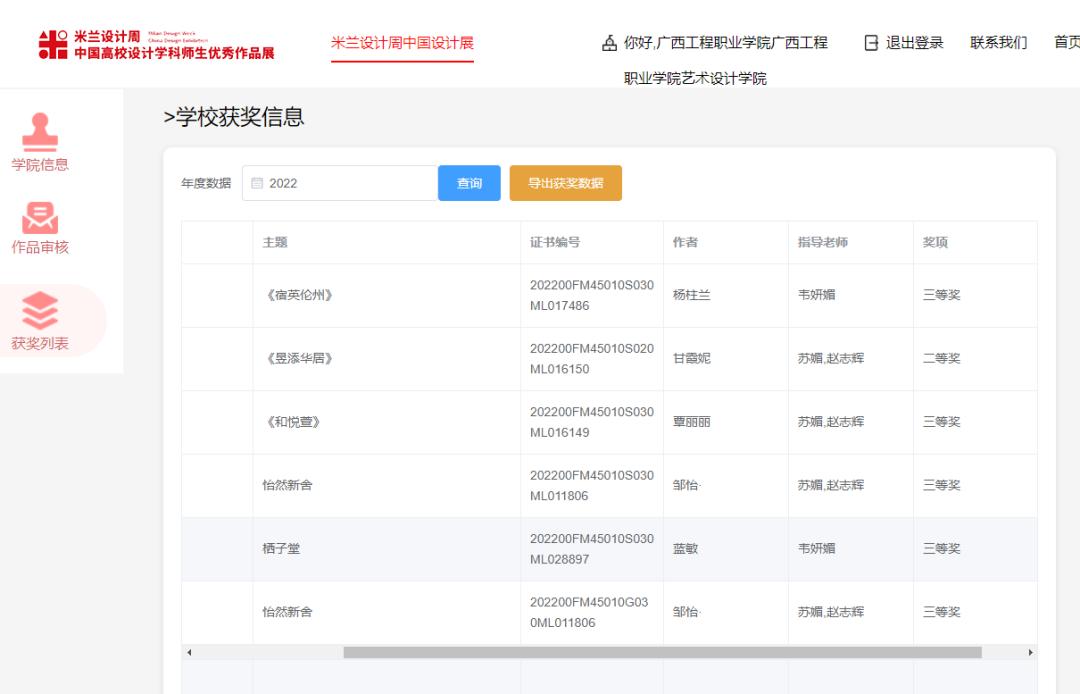
Task: Click the 导出获奖数据 export button
Action: click(x=565, y=184)
